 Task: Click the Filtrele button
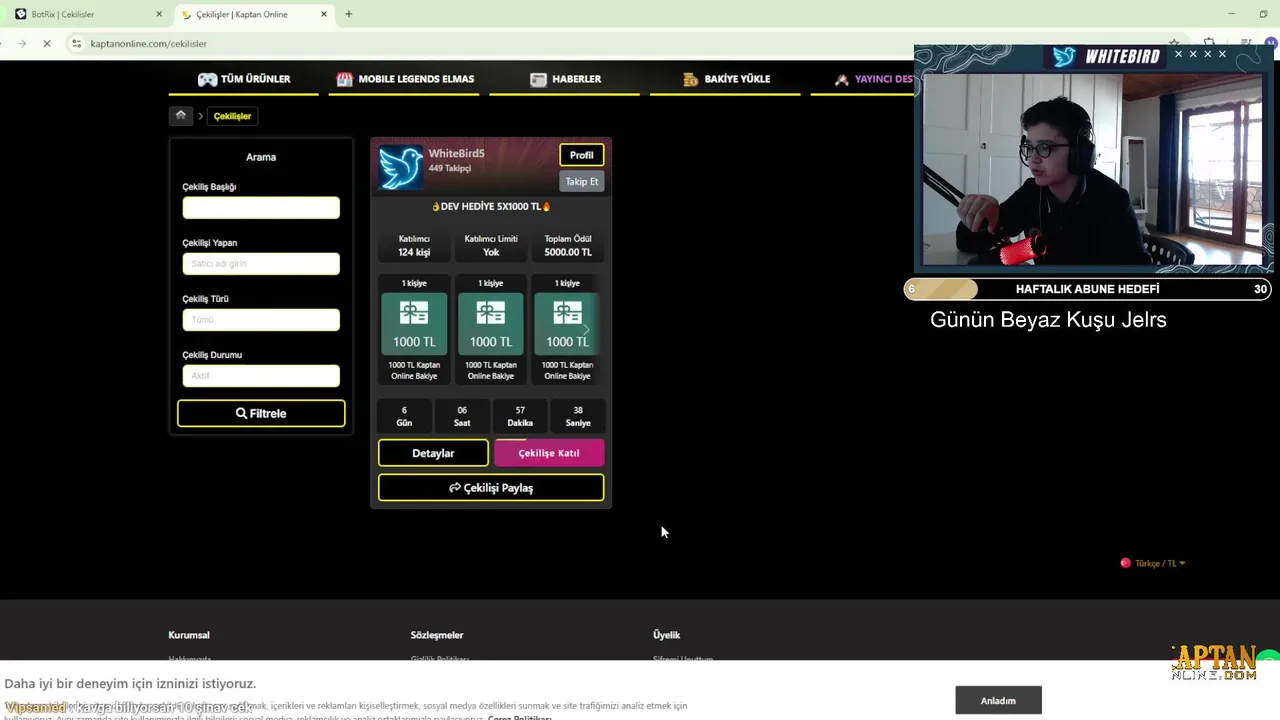(x=261, y=413)
